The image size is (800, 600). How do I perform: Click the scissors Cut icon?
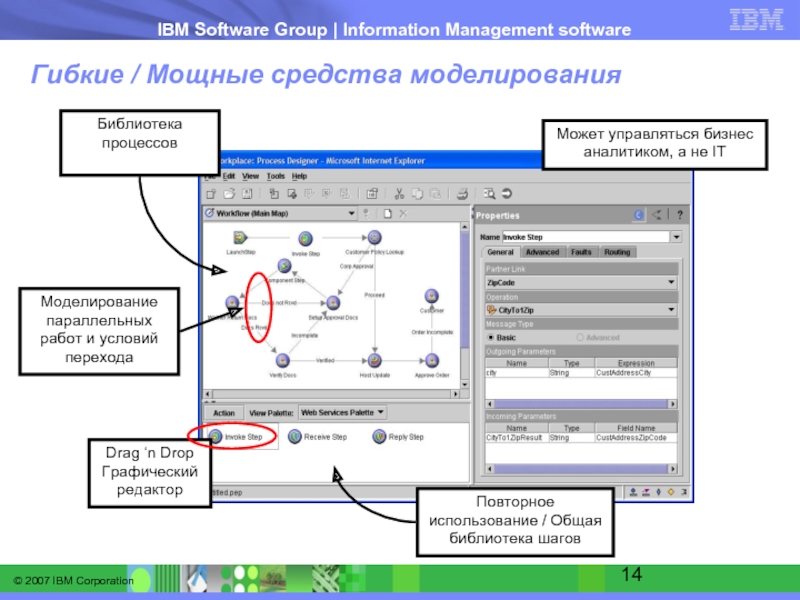pyautogui.click(x=399, y=194)
